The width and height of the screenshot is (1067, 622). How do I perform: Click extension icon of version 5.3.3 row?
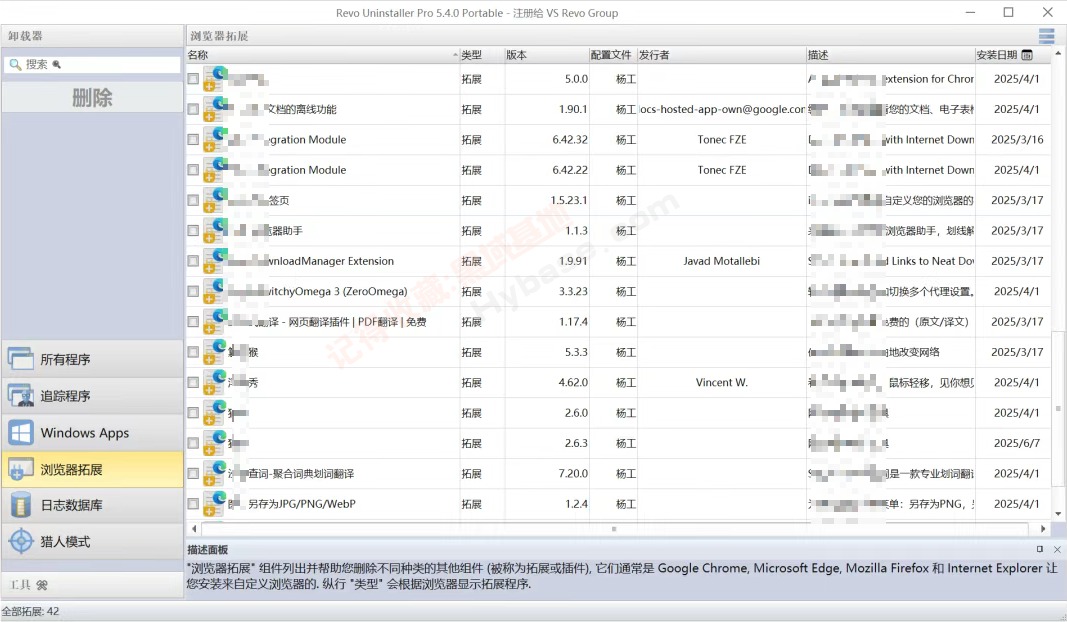[215, 352]
